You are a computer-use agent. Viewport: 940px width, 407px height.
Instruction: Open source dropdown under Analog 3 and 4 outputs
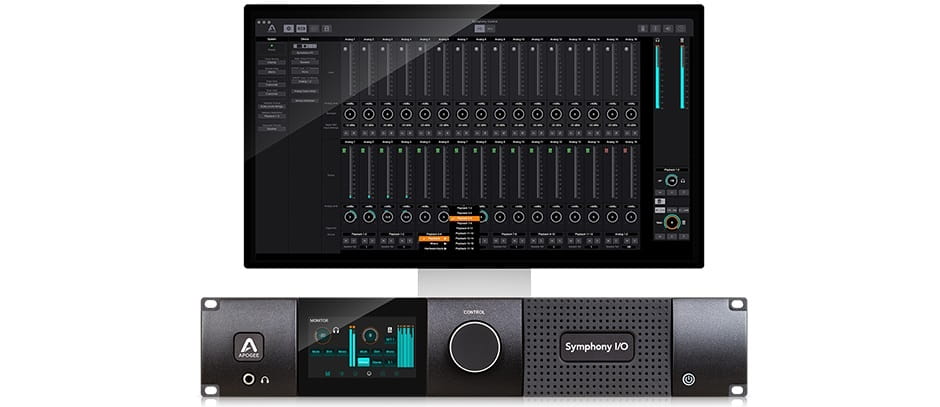click(x=396, y=234)
